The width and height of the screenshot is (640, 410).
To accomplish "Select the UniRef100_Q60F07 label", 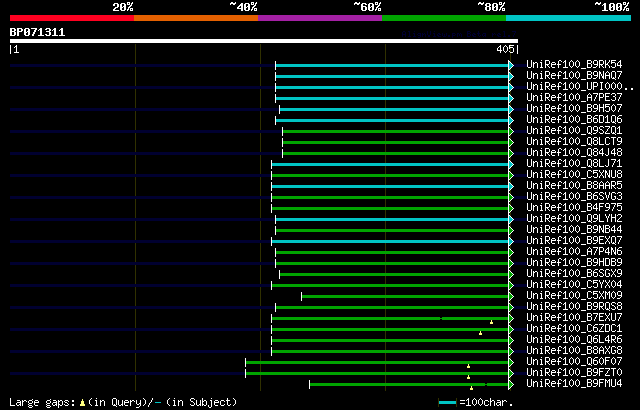I will 574,362.
